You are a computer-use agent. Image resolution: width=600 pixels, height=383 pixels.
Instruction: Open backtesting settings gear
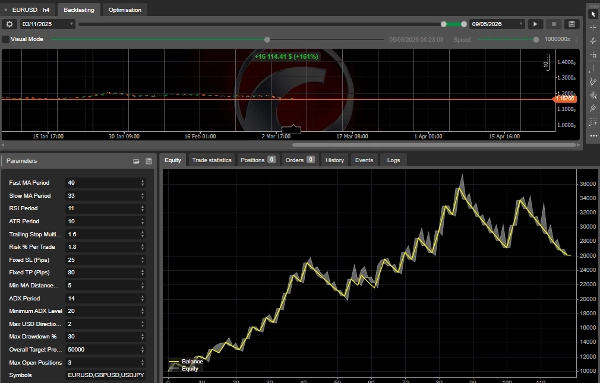[9, 24]
